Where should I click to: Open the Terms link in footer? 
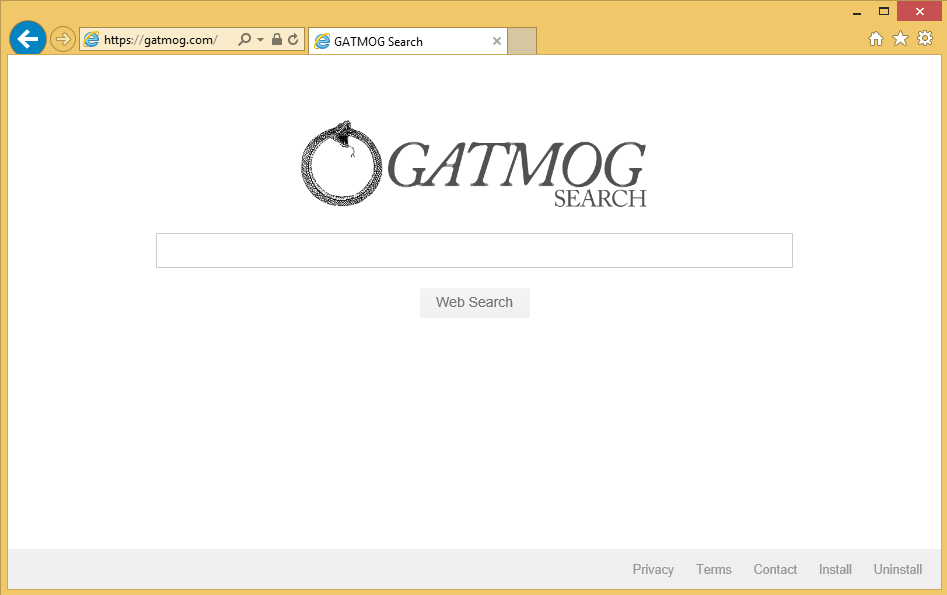coord(714,570)
